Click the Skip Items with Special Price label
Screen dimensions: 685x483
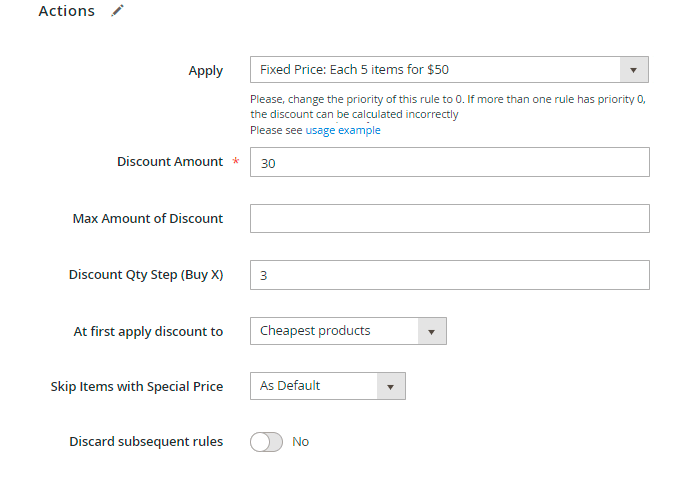[137, 386]
